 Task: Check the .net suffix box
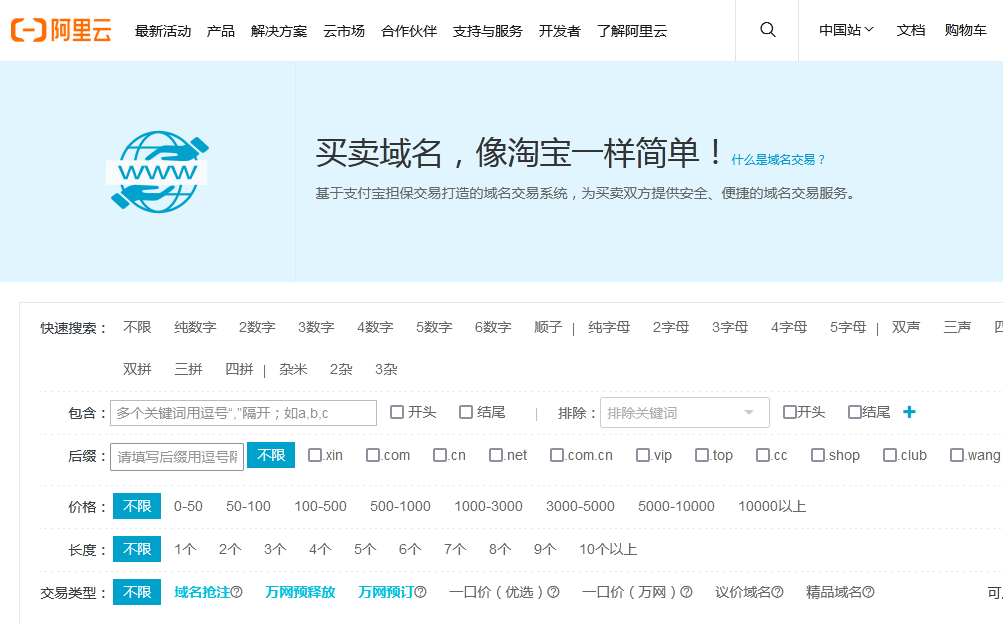(496, 455)
